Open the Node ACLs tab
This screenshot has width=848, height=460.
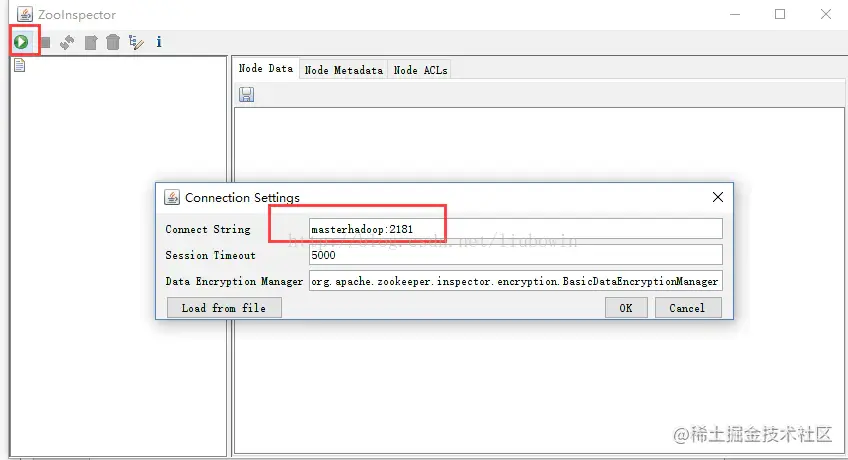coord(420,70)
